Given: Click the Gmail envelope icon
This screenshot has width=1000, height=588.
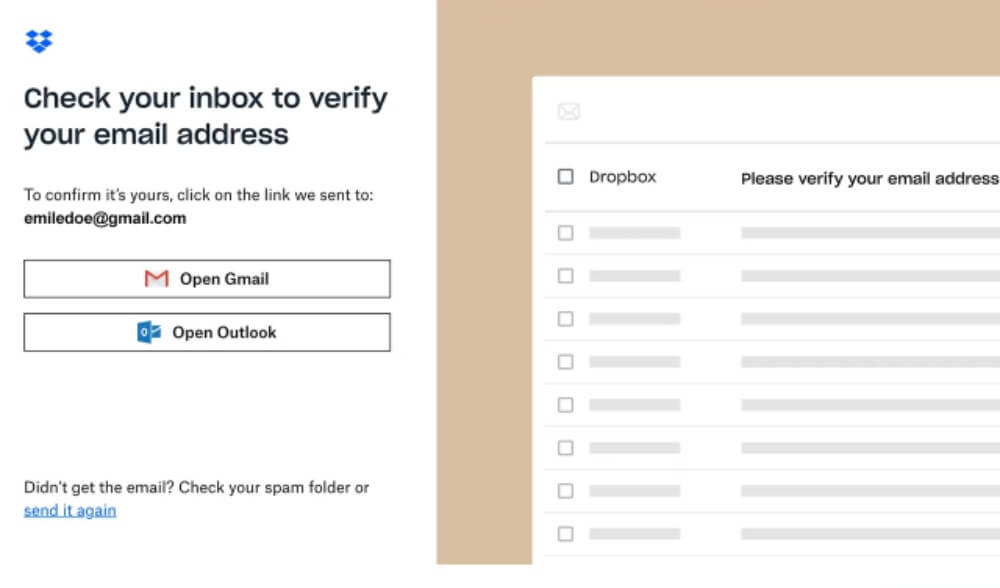Looking at the screenshot, I should (156, 279).
